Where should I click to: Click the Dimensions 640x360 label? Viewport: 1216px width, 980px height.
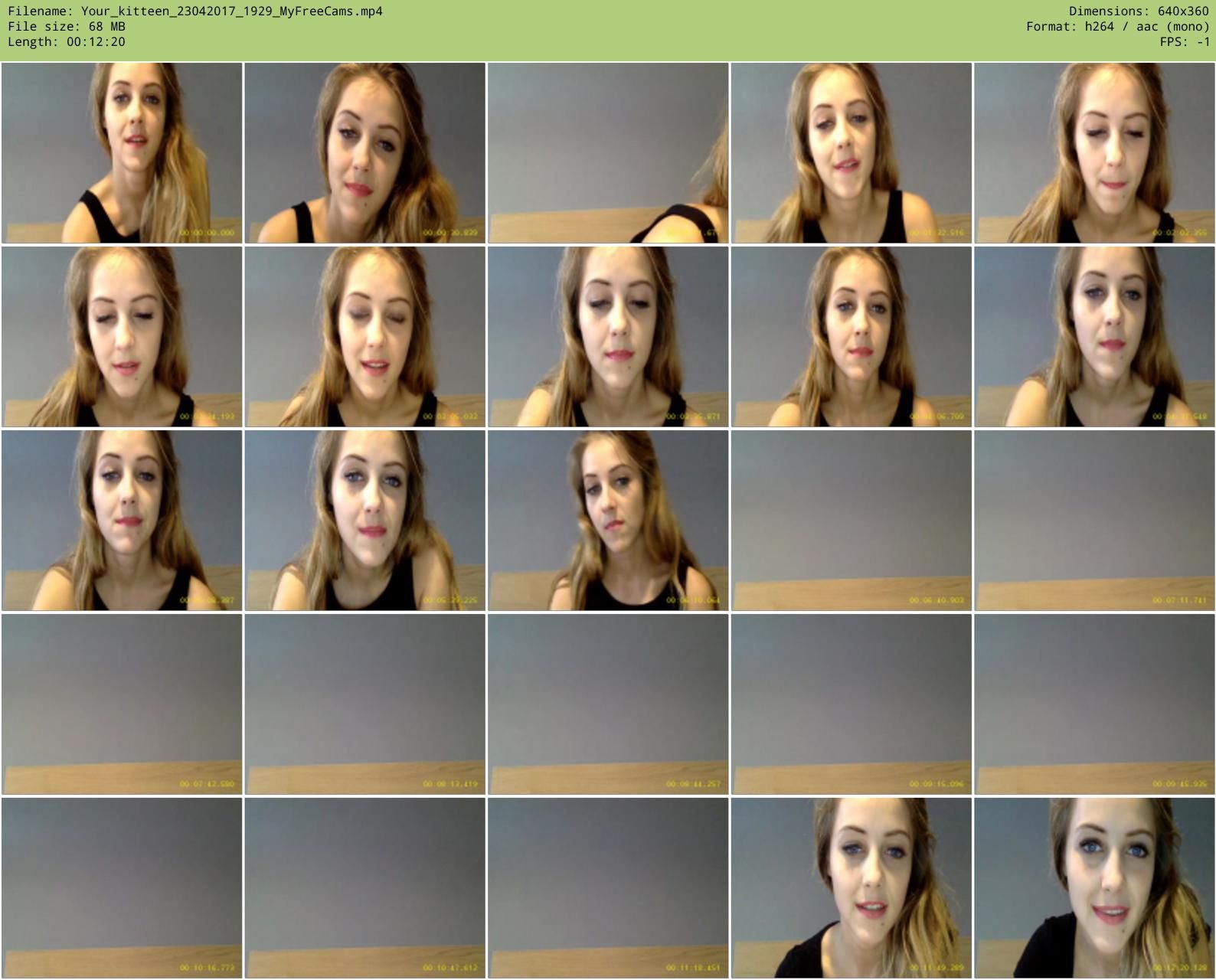click(x=1139, y=11)
